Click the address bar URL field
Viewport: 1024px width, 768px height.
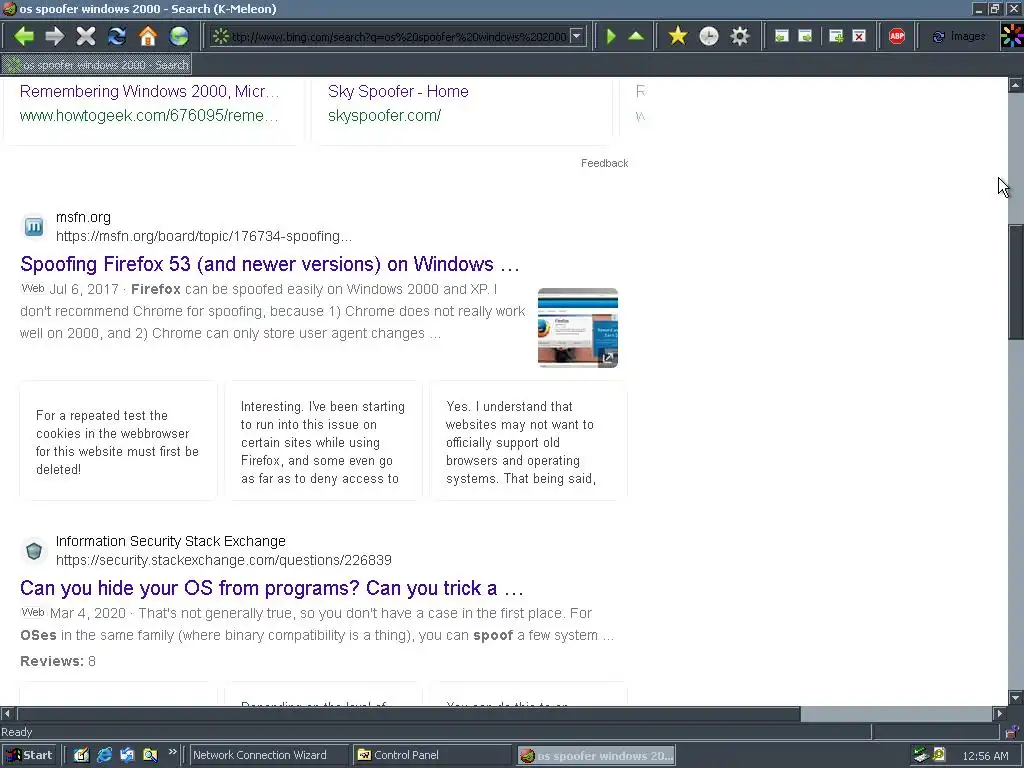(398, 37)
